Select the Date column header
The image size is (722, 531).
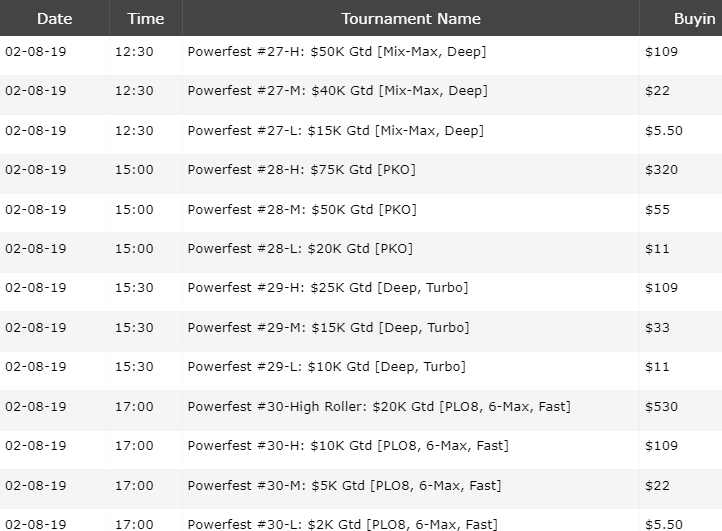pos(54,18)
